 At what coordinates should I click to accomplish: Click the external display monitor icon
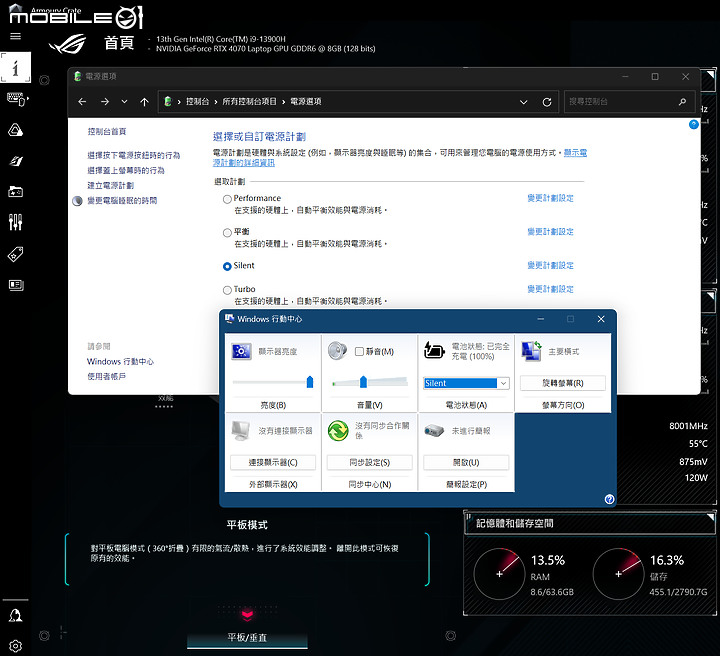(x=241, y=431)
